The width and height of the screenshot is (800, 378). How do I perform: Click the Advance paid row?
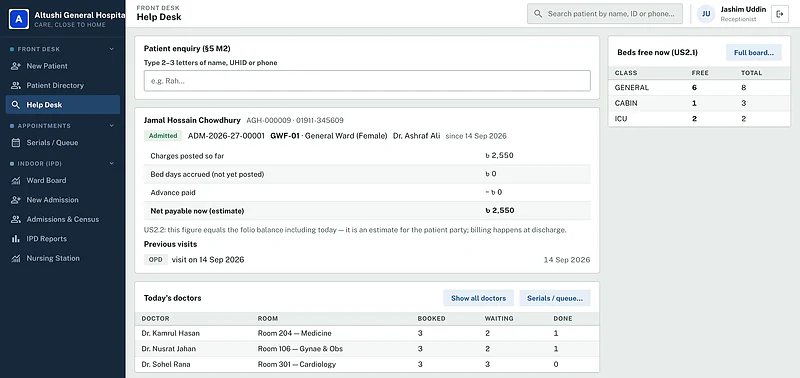367,192
